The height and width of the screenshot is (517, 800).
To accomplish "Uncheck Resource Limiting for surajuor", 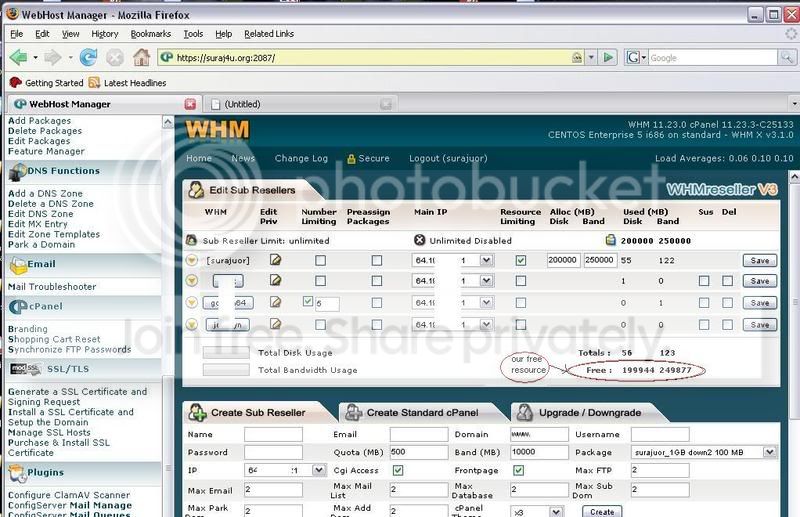I will (x=520, y=260).
